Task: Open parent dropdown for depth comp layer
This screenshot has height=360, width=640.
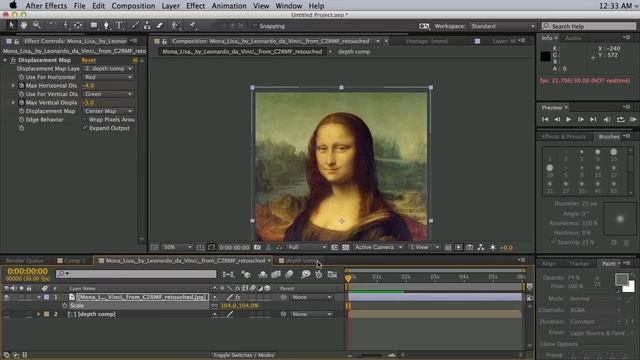Action: tap(312, 314)
